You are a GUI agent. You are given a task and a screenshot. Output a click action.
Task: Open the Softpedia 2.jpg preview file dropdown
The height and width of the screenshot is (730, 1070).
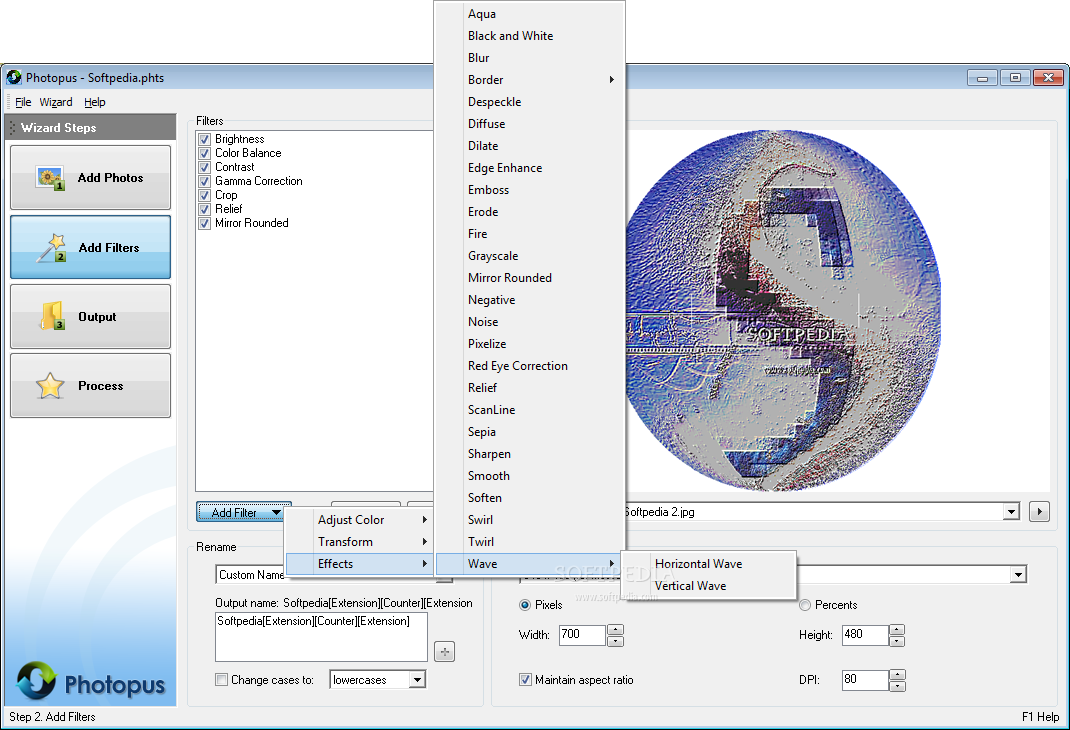1011,512
